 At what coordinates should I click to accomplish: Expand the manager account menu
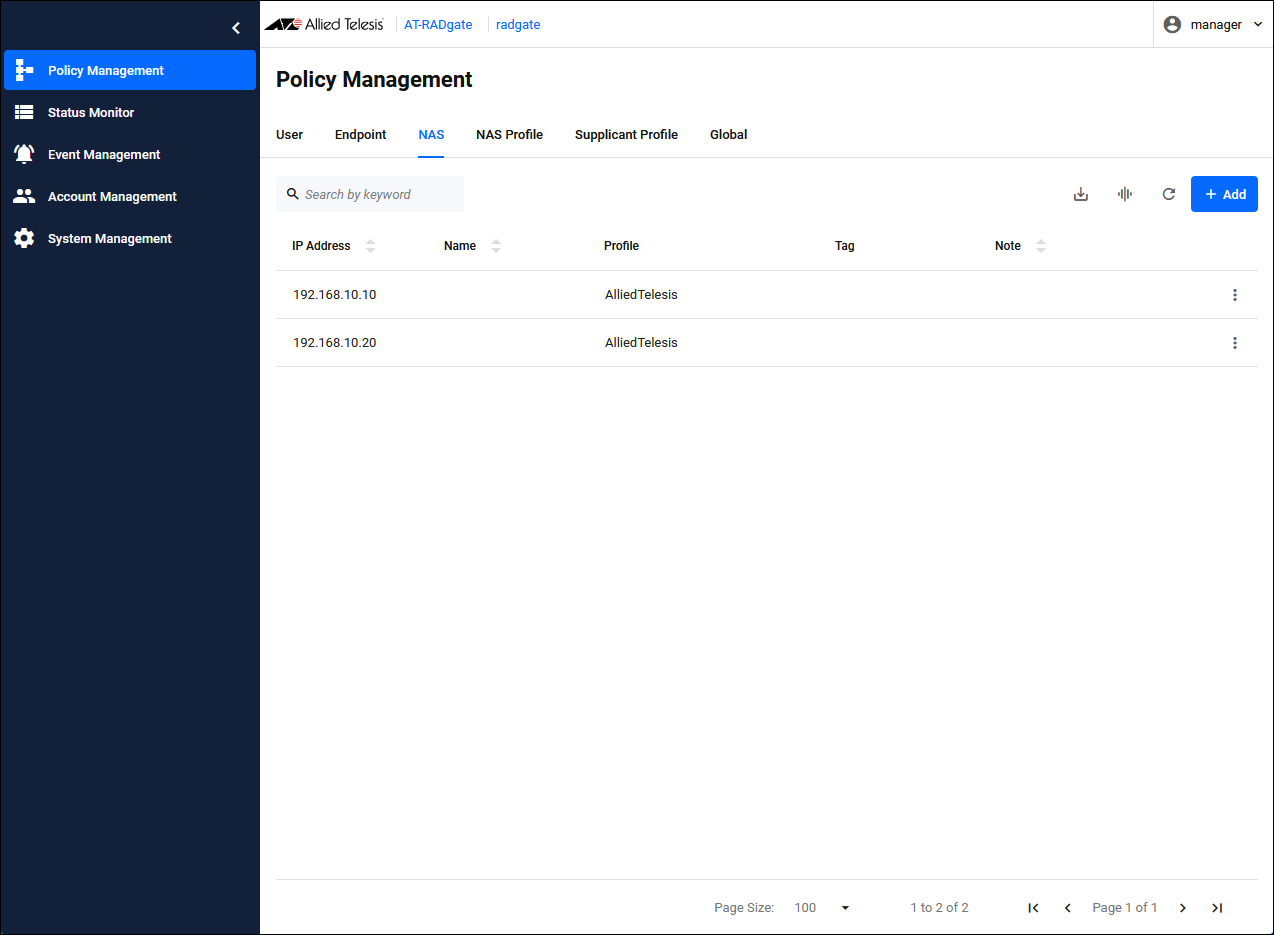click(x=1214, y=25)
